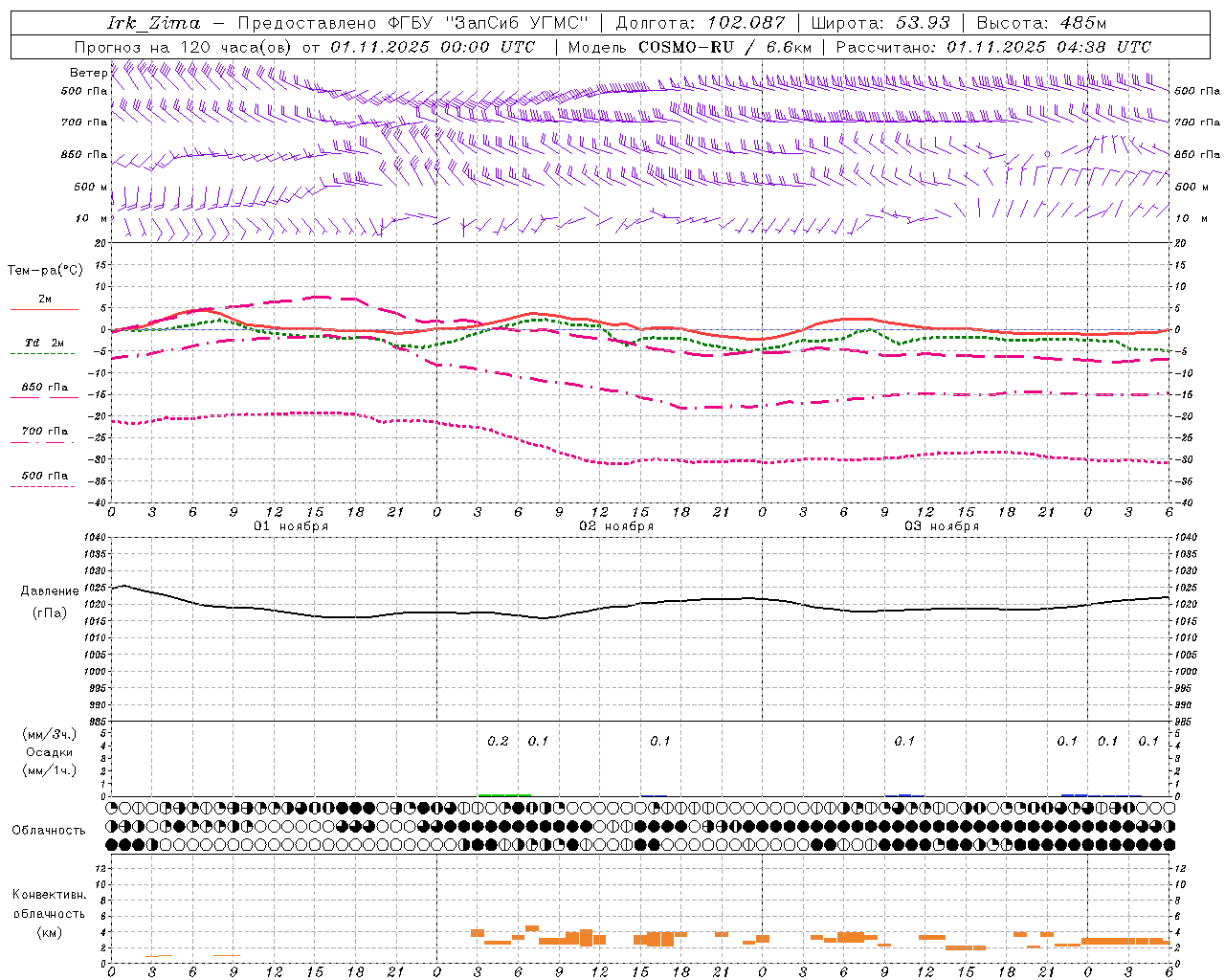Click the green precipitation bar below 0.2

click(x=504, y=794)
